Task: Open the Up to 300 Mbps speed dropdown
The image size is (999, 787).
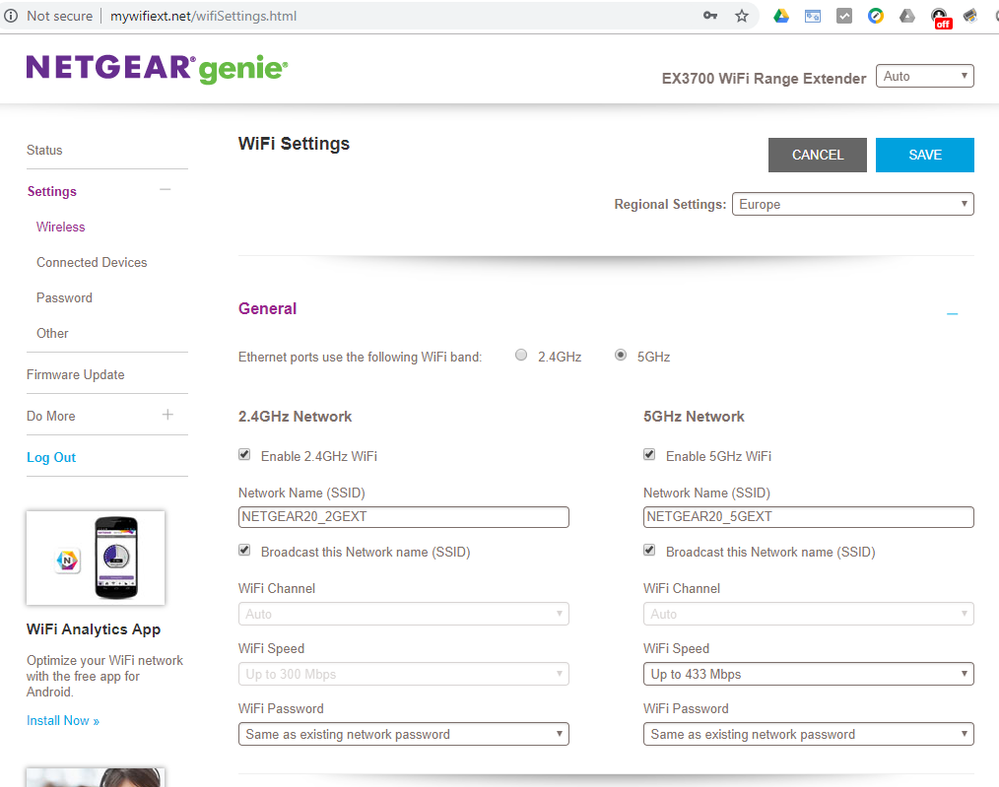Action: coord(403,674)
